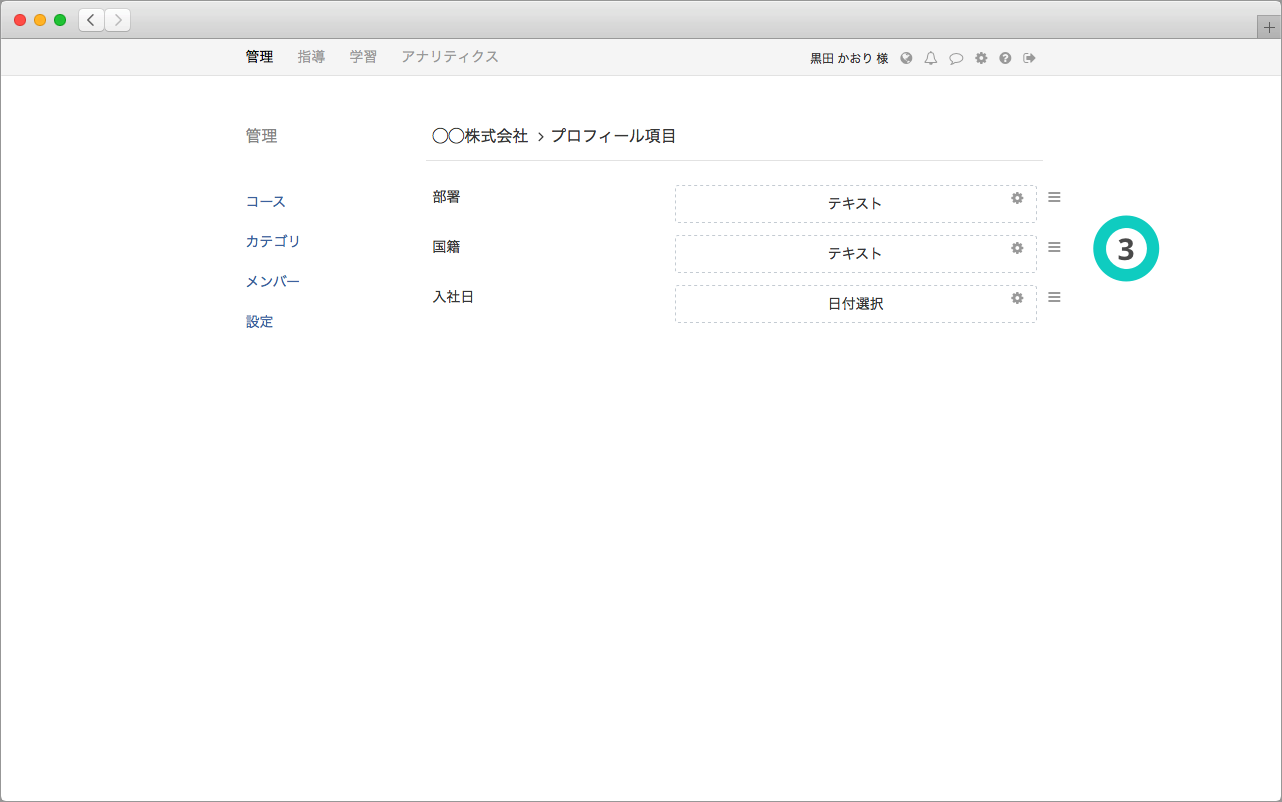Click the logout icon
Viewport: 1282px width, 802px height.
tap(1029, 58)
